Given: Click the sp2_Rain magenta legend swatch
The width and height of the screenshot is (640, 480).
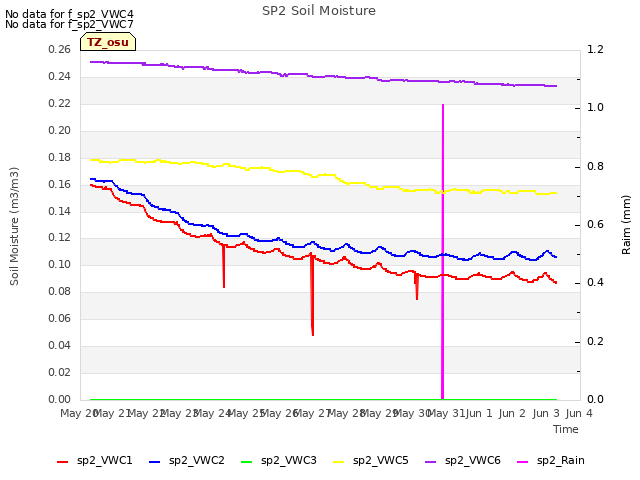Looking at the screenshot, I should 522,462.
